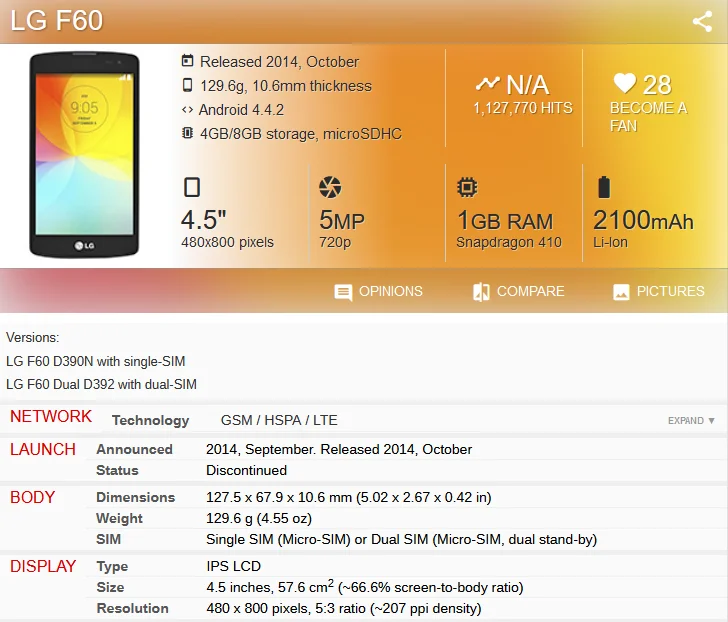The height and width of the screenshot is (622, 728).
Task: Click the storage chip icon
Action: click(187, 133)
